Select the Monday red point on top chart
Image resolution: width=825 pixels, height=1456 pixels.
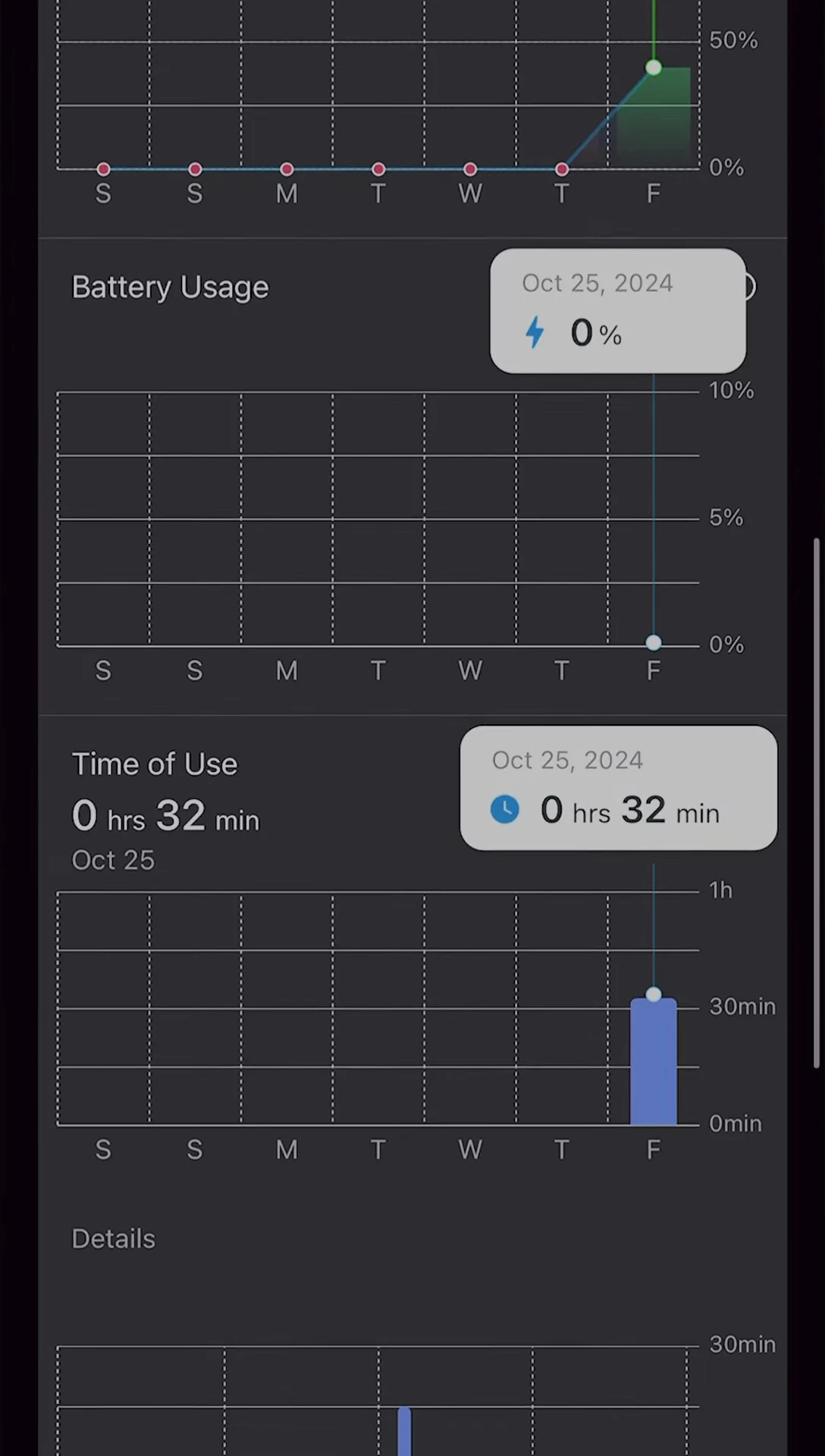287,169
